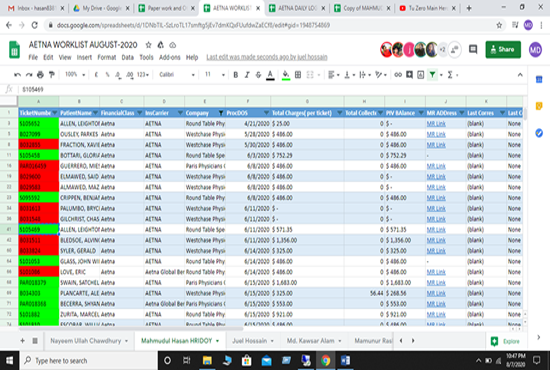Format as percent icon
The image size is (550, 370).
point(107,75)
